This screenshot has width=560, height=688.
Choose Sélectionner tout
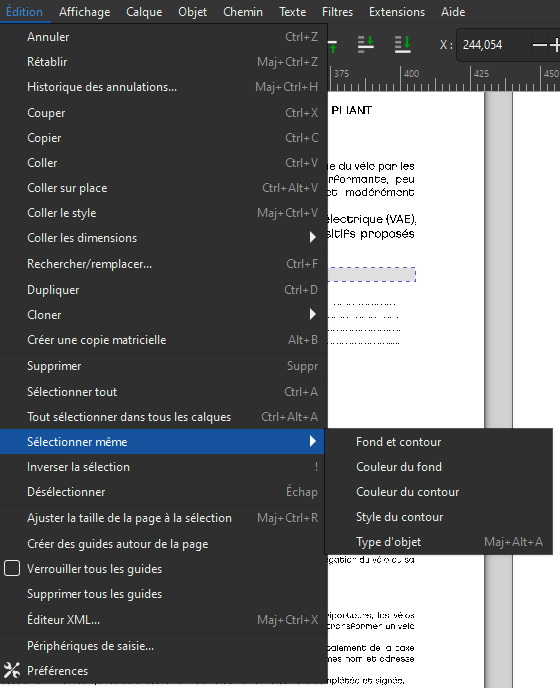(x=163, y=391)
